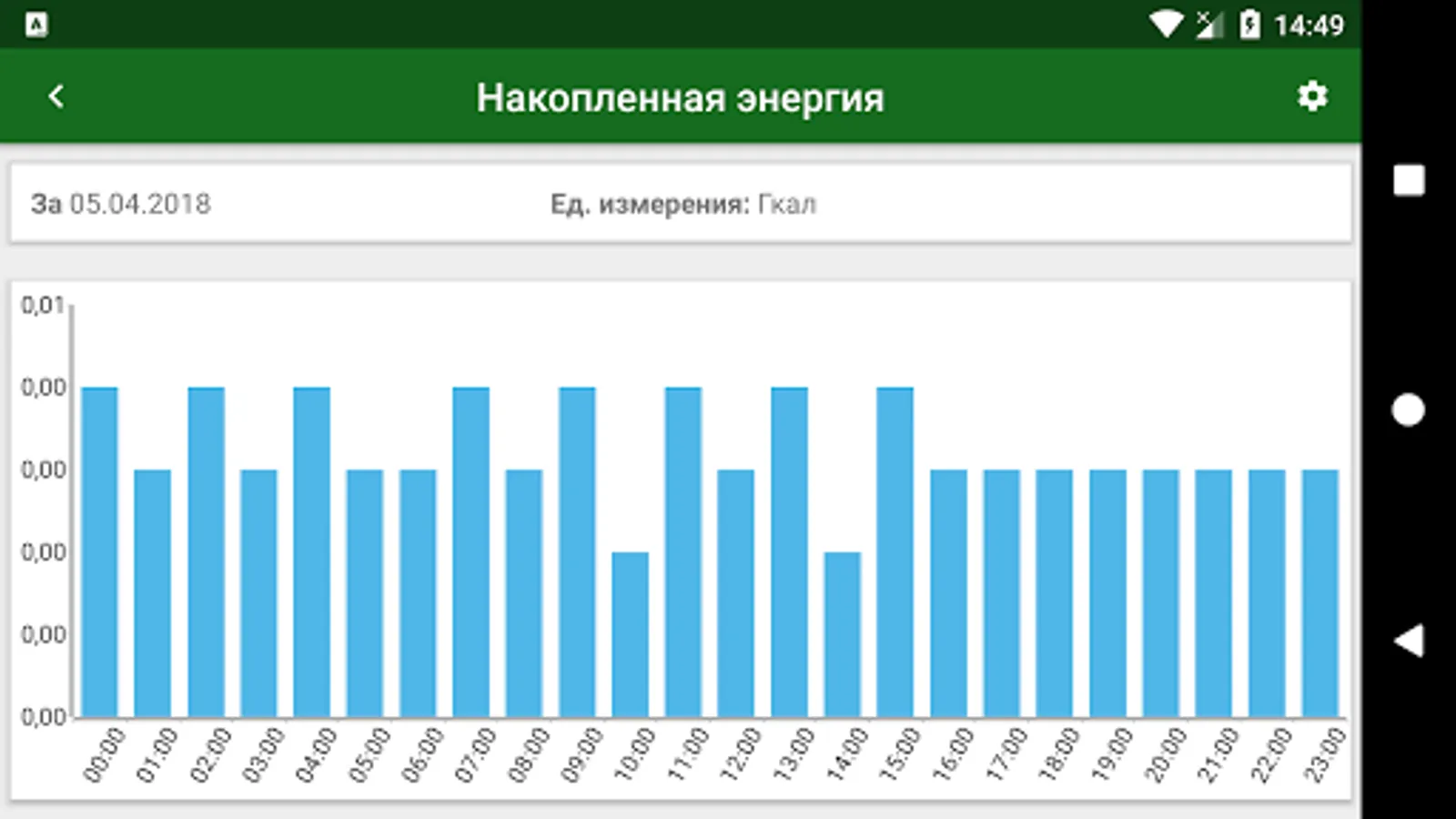This screenshot has width=1456, height=819.
Task: Tap the back arrow in the green header
Action: click(x=58, y=95)
